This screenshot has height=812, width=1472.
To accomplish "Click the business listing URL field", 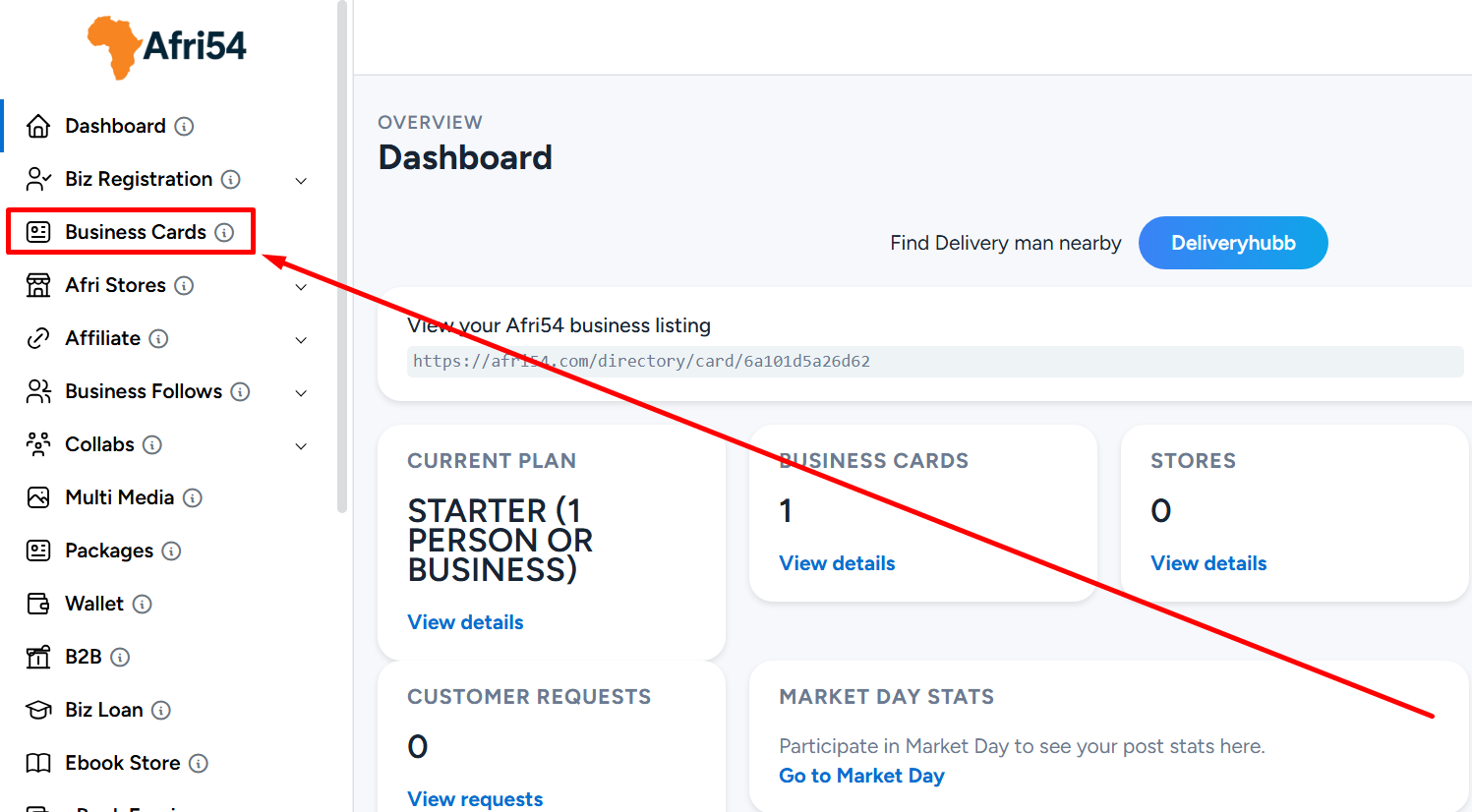I will [935, 361].
